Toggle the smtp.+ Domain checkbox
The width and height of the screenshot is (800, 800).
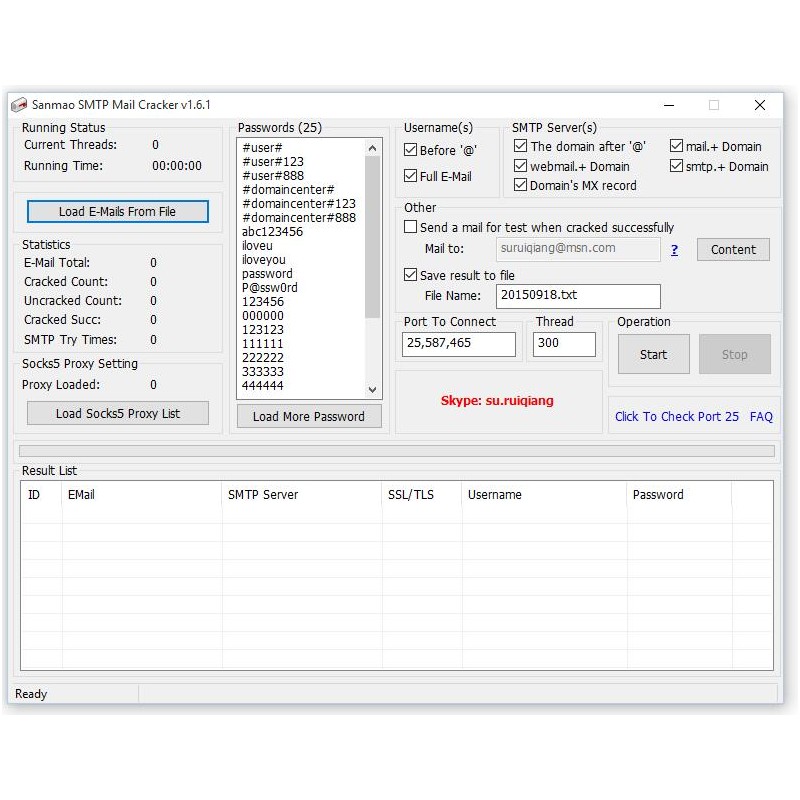676,166
